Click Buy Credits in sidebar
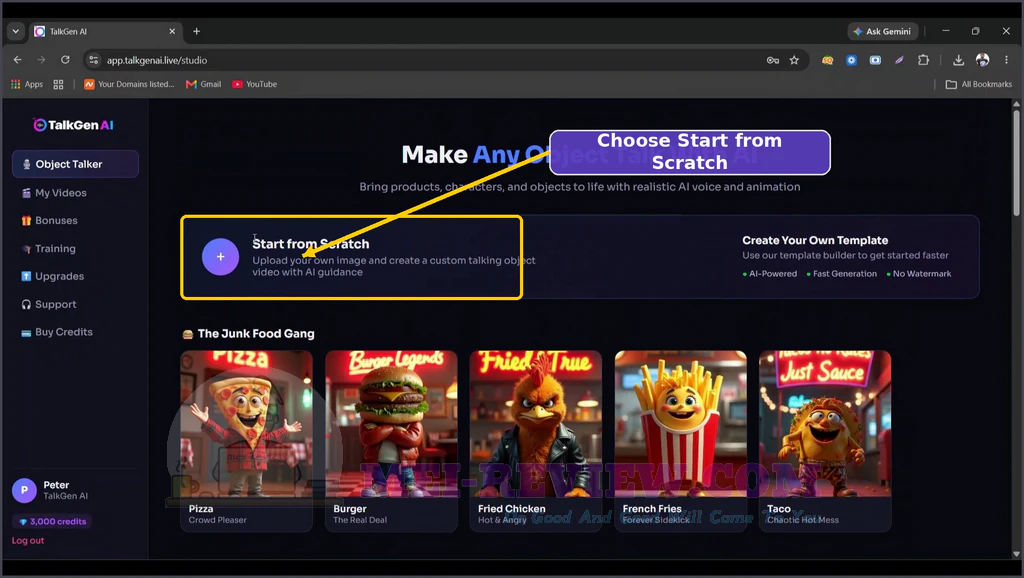This screenshot has width=1024, height=578. [x=57, y=332]
